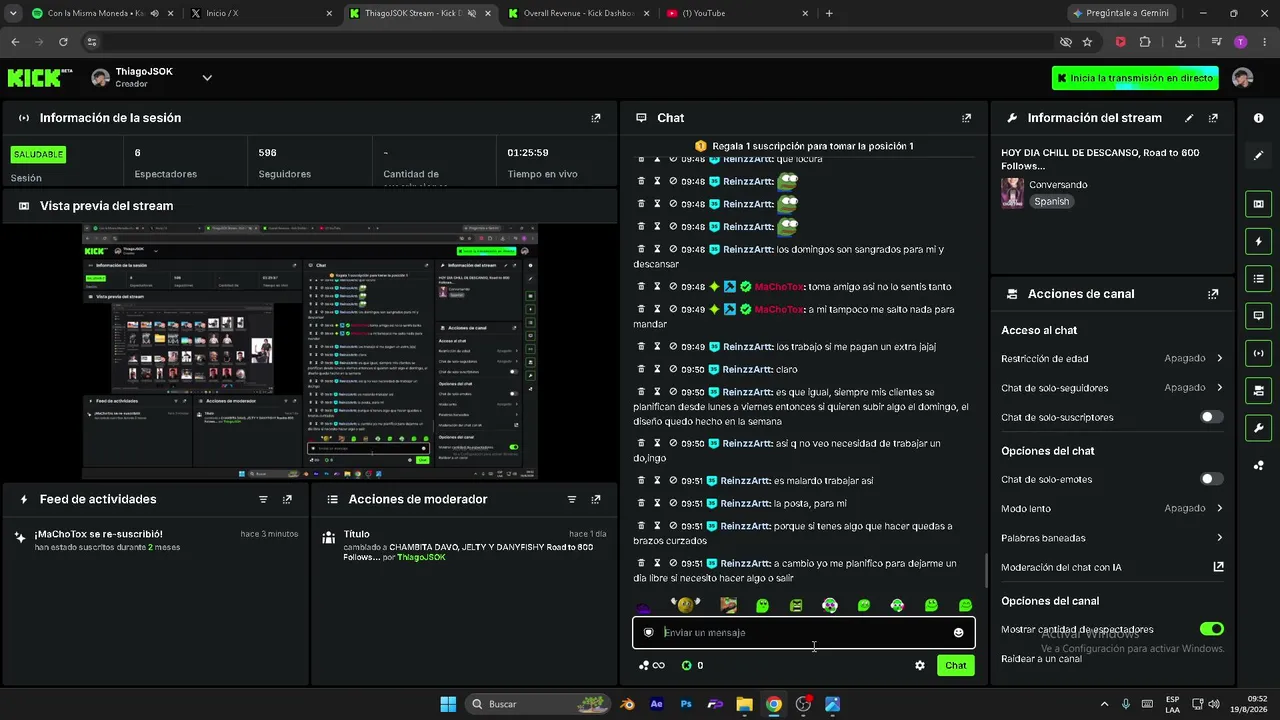Click the Kick logo
Viewport: 1280px width, 720px height.
(x=40, y=78)
